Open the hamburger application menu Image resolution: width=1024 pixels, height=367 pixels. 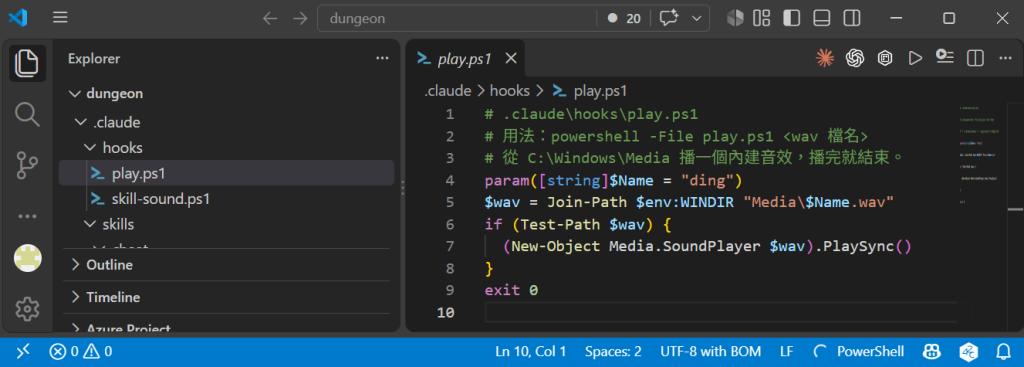point(60,18)
